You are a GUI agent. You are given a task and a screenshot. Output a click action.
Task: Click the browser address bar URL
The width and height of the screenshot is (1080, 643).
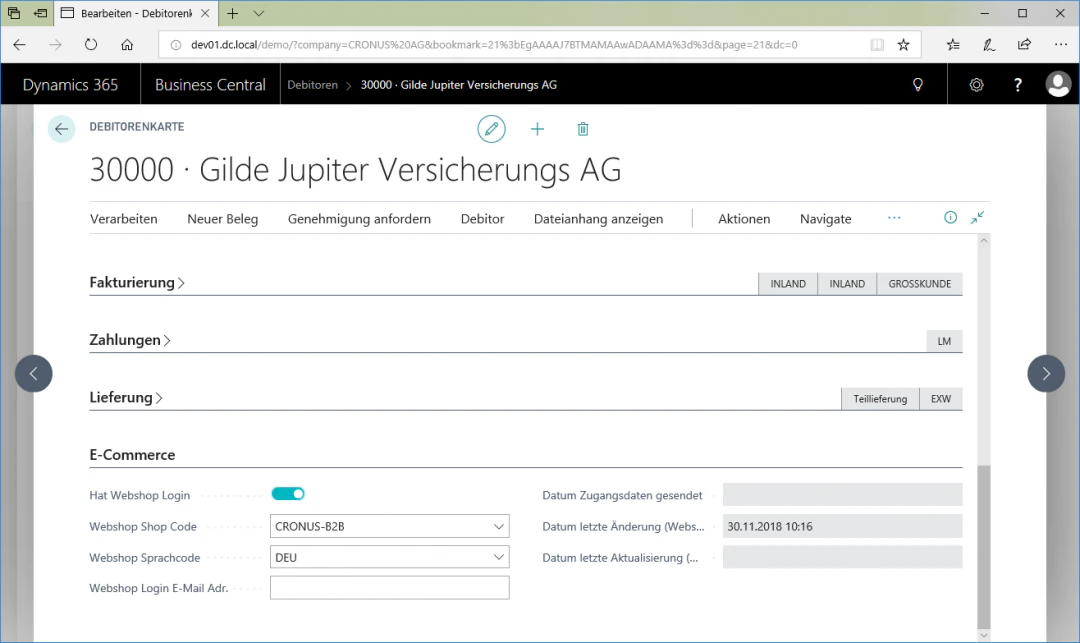494,45
